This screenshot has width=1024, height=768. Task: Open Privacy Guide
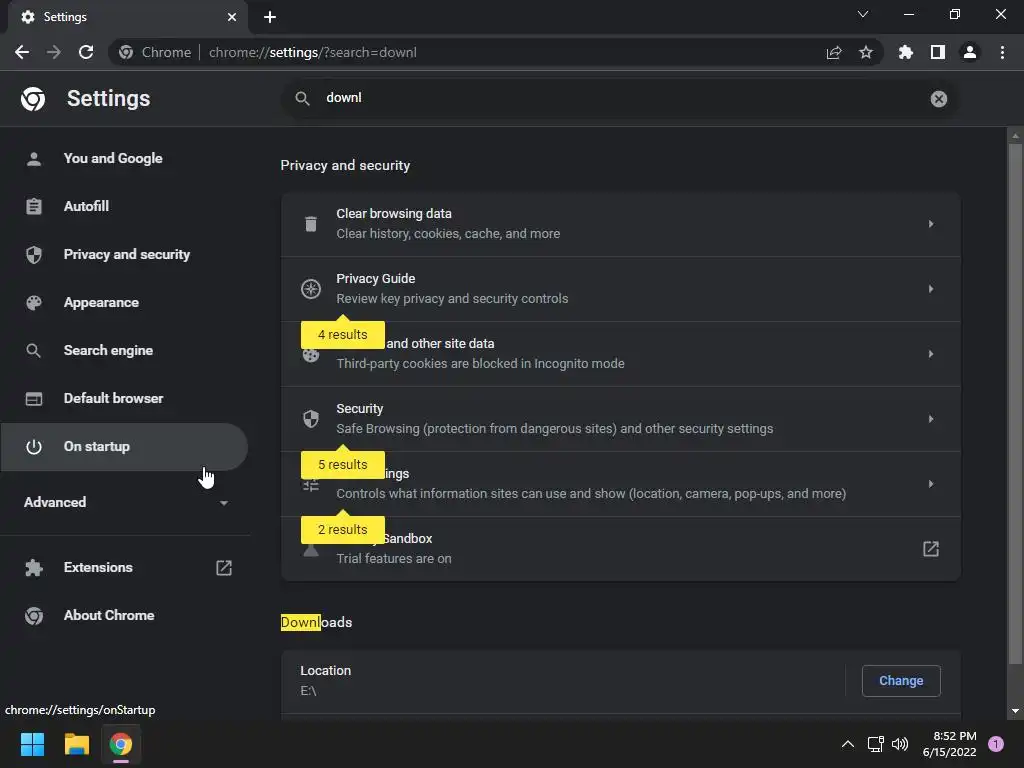click(620, 289)
